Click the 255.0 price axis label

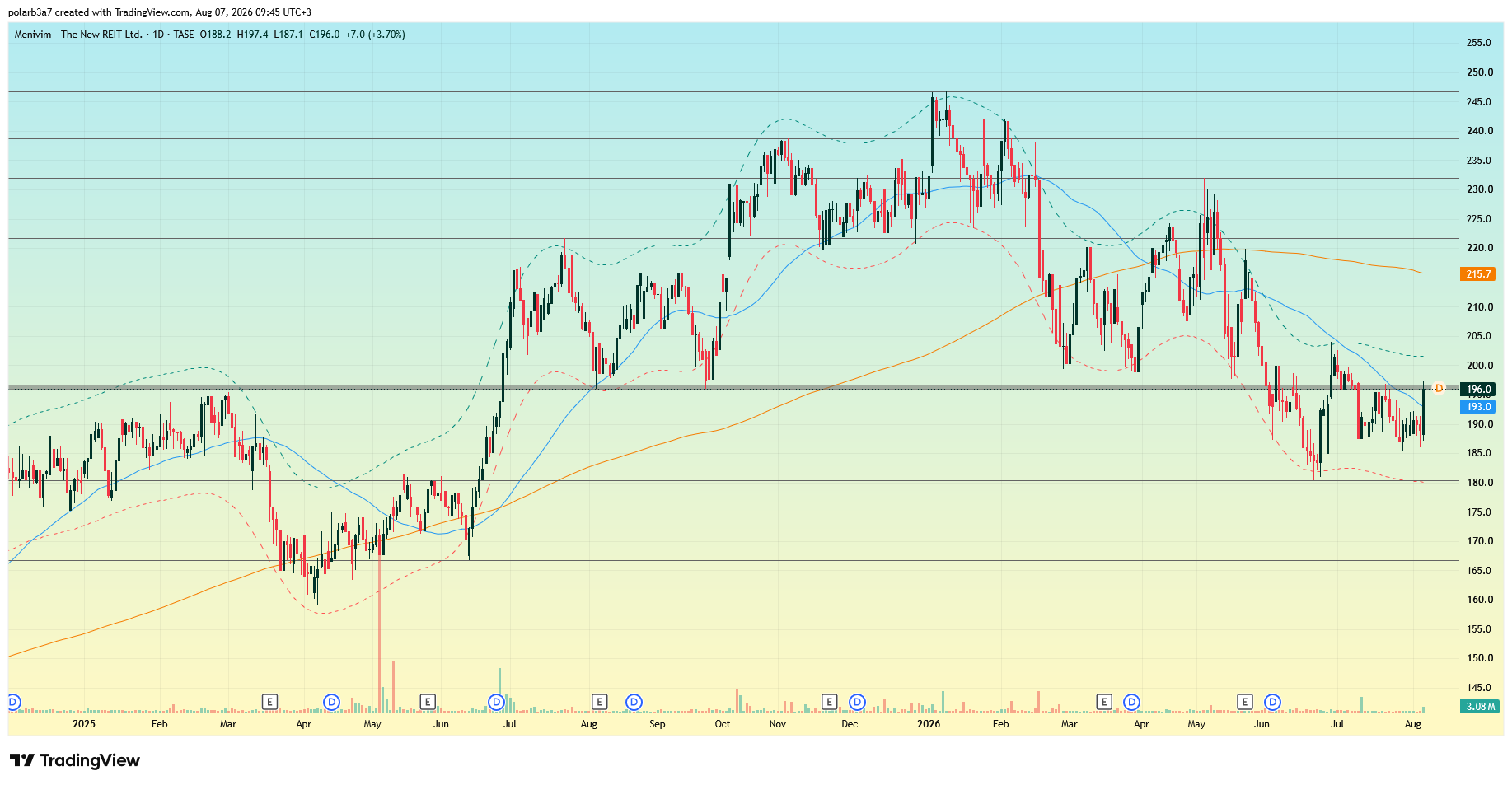pos(1479,43)
